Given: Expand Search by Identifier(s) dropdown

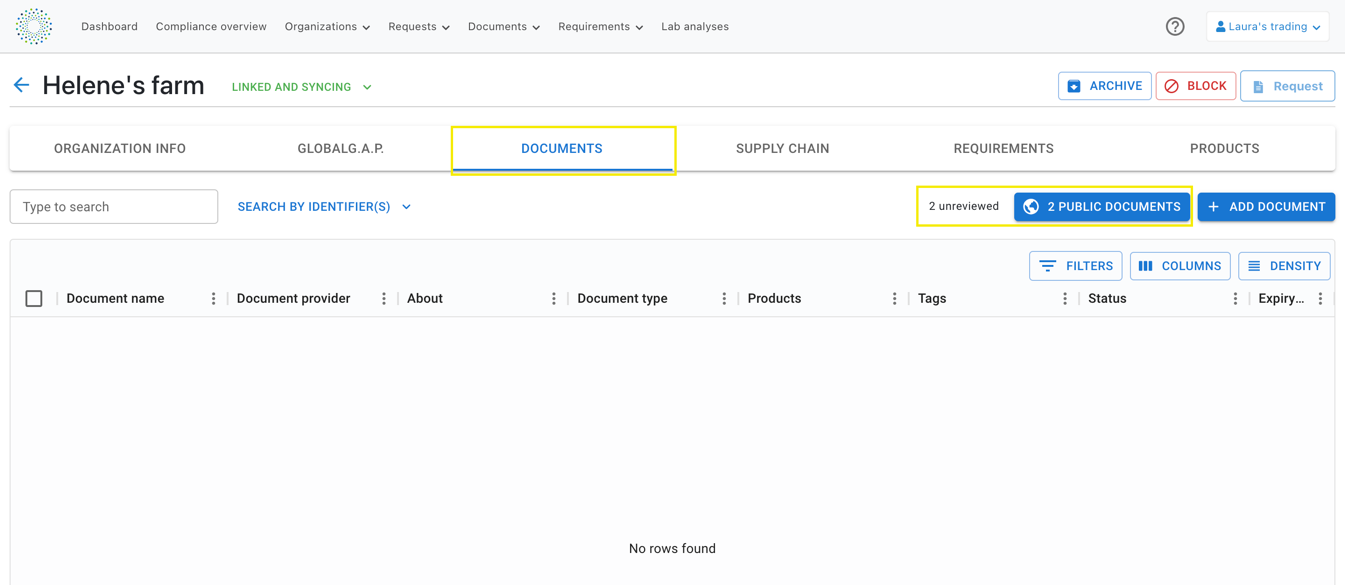Looking at the screenshot, I should [324, 207].
